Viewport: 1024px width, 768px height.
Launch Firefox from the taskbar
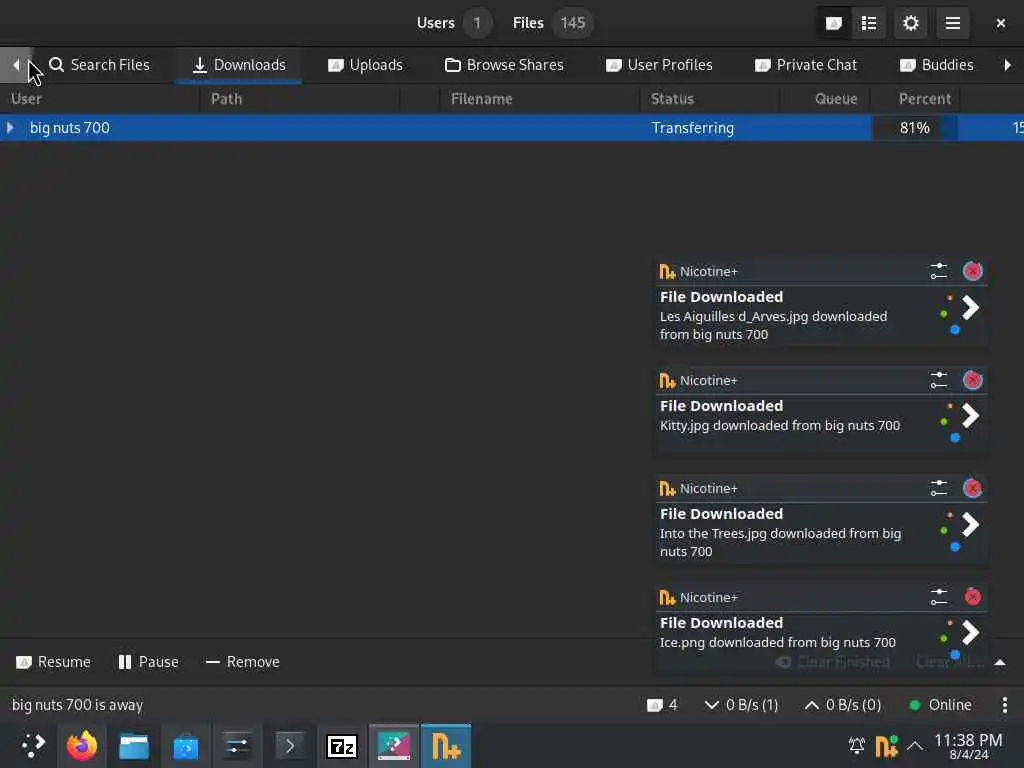point(82,746)
